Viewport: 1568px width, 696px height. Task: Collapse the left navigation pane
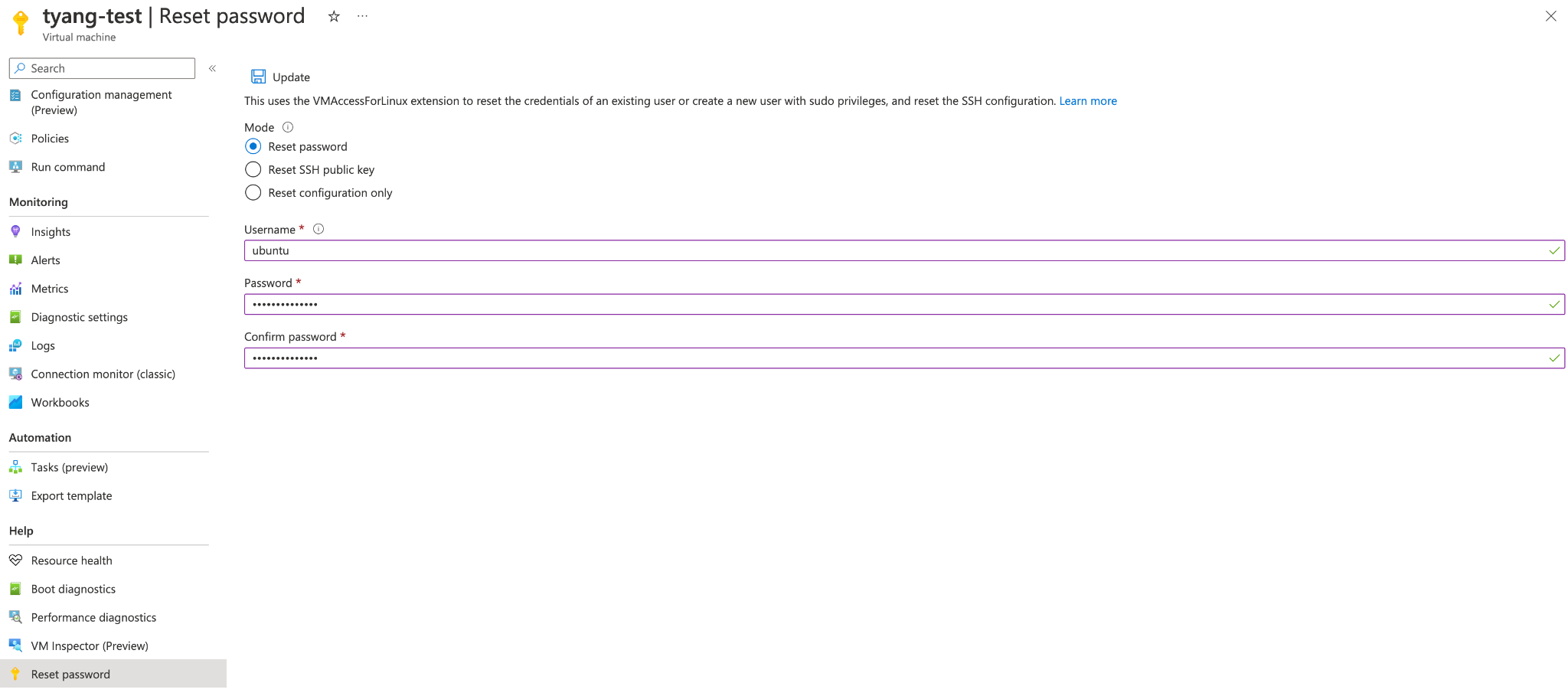212,68
